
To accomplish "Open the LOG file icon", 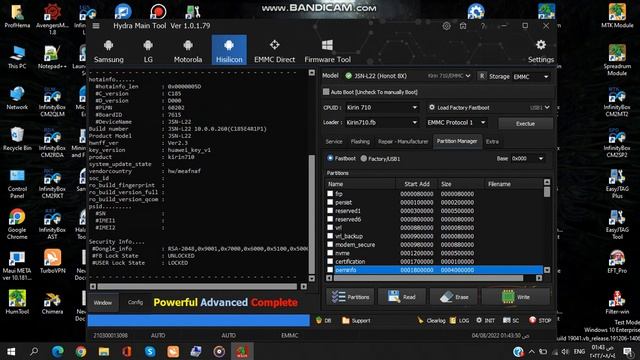I will point(452,320).
